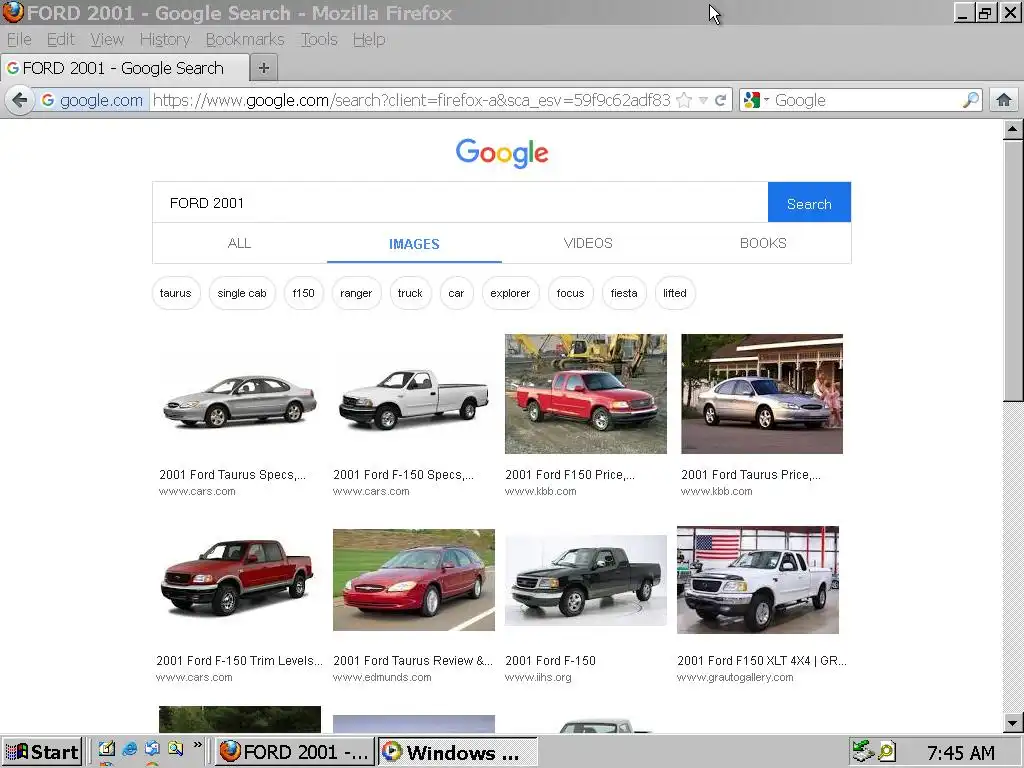The image size is (1024, 768).
Task: Launch Internet Explorer from the quick launch
Action: tap(129, 749)
